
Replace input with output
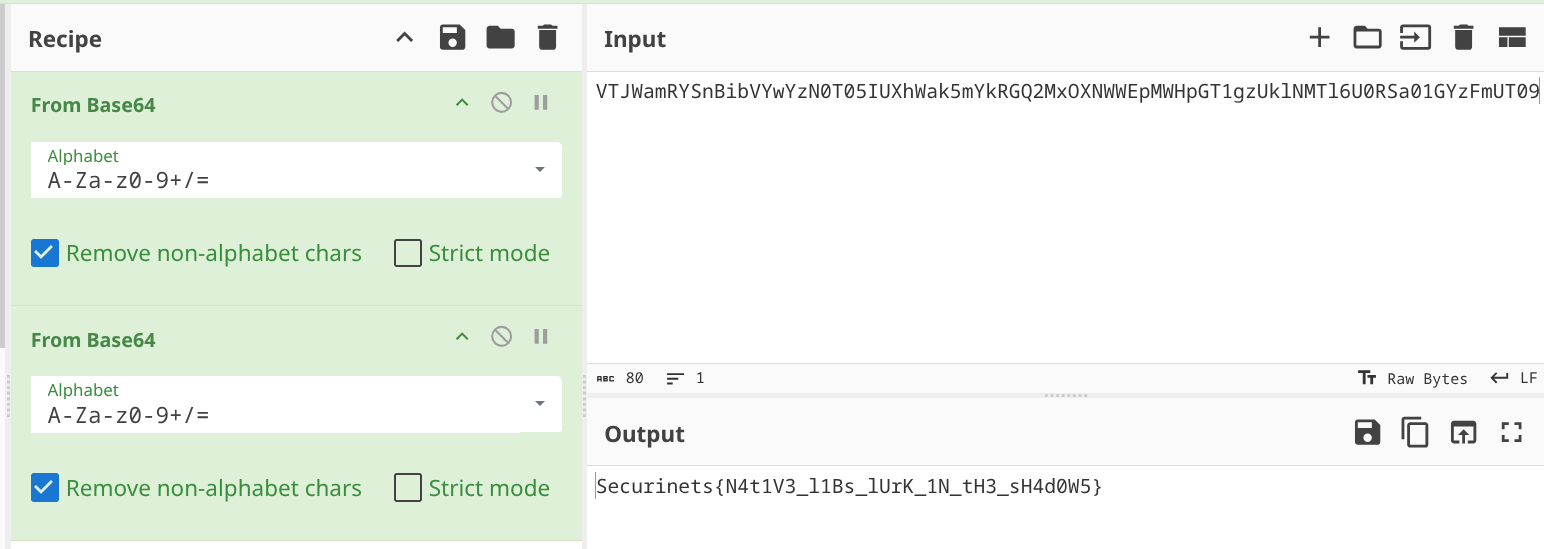click(x=1464, y=432)
